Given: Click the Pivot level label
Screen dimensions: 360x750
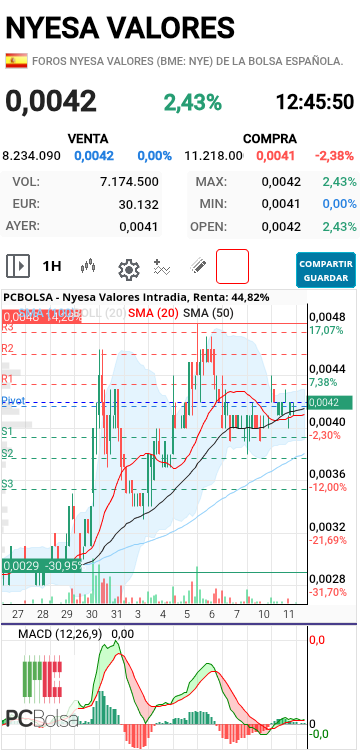Looking at the screenshot, I should click(13, 401).
